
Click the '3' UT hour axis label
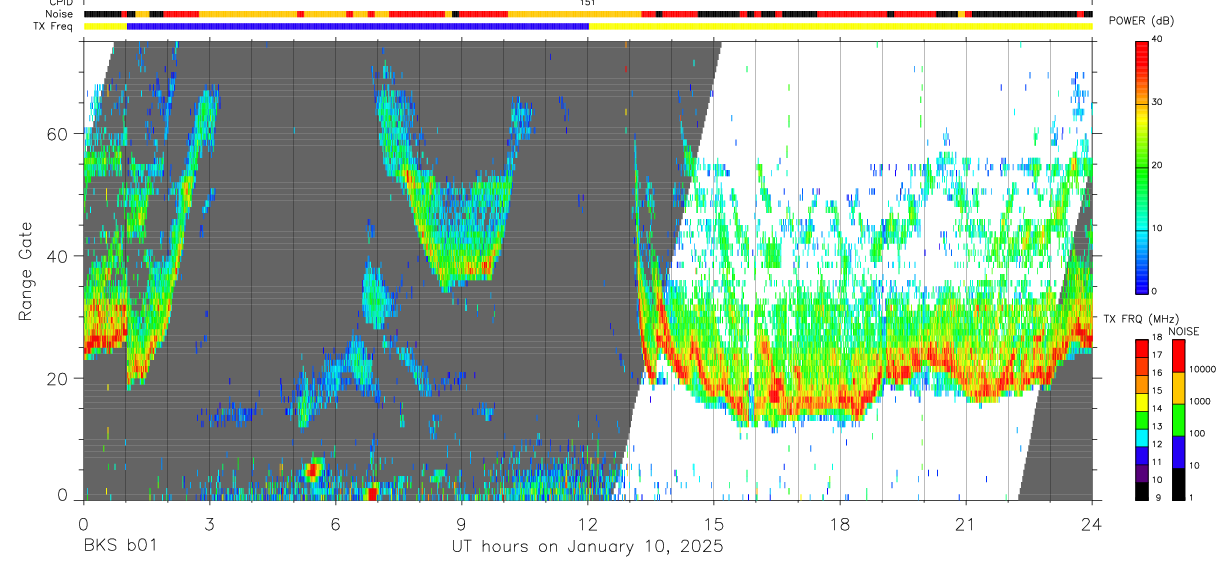[x=209, y=523]
